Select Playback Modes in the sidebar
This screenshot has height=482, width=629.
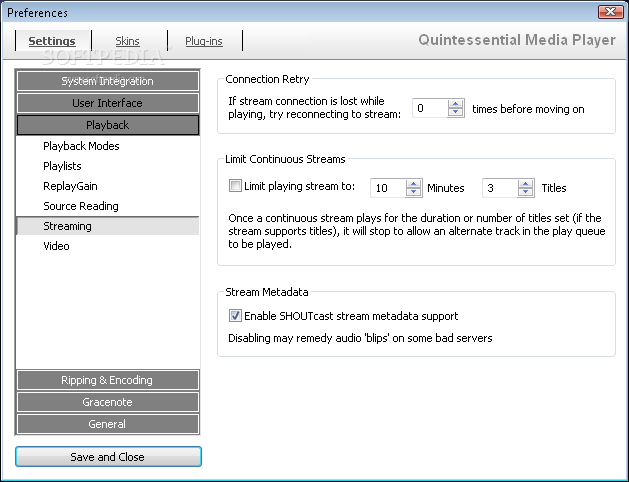coord(108,146)
